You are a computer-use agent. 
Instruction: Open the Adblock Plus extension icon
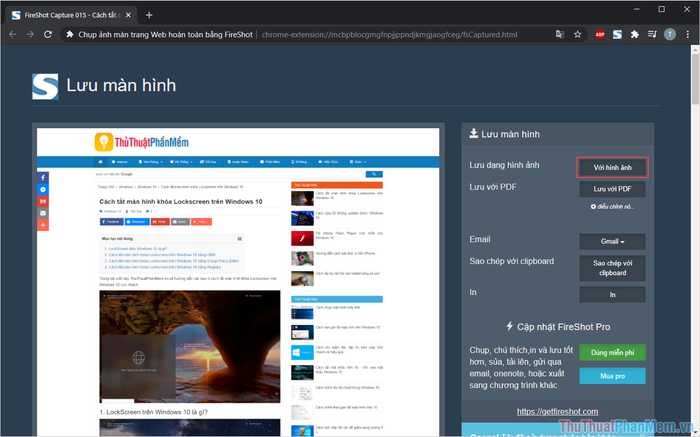tap(600, 34)
